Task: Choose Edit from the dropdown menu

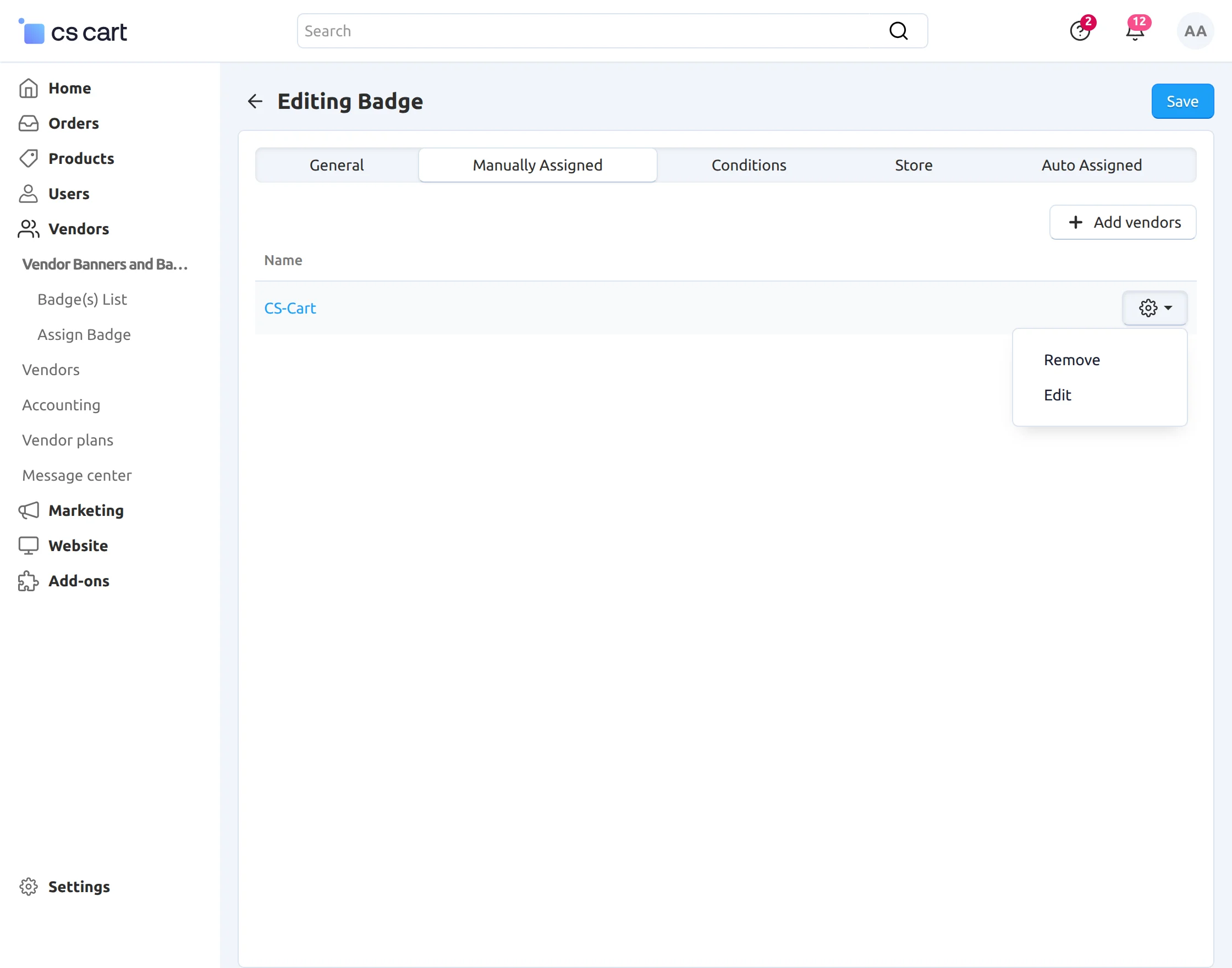Action: (x=1057, y=395)
